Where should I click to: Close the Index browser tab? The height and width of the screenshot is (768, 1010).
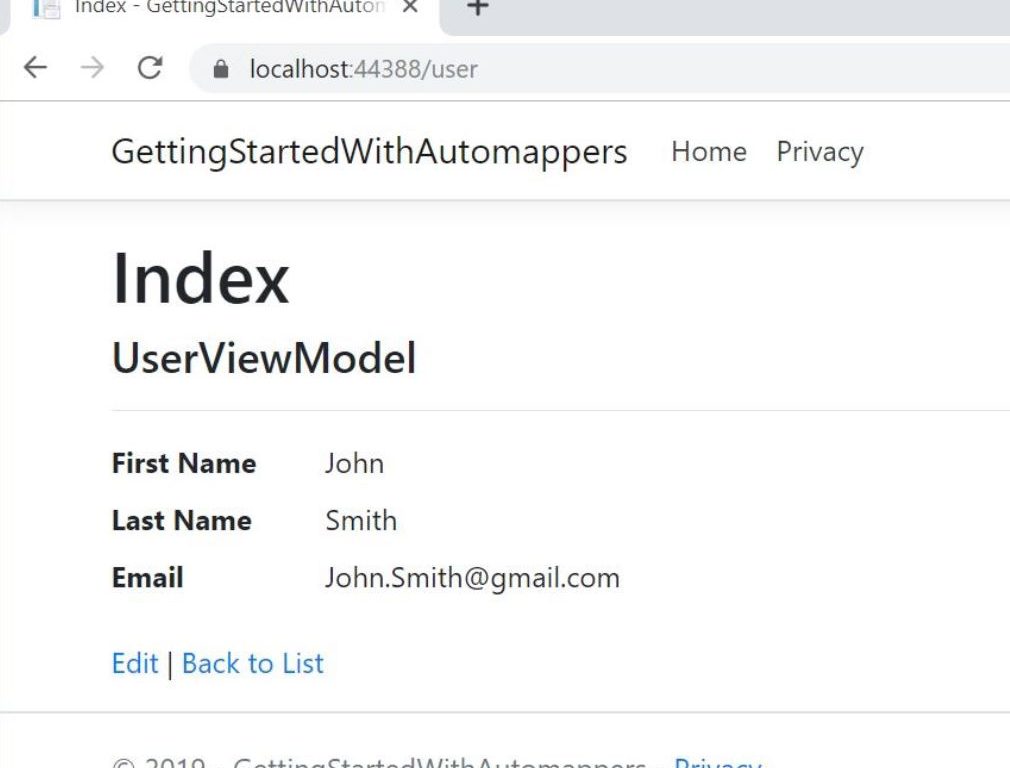(x=409, y=8)
